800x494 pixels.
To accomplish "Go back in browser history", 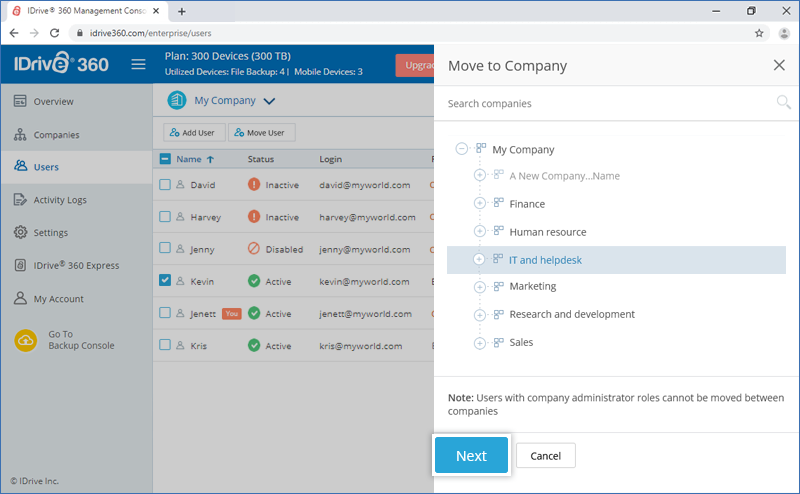I will (14, 33).
